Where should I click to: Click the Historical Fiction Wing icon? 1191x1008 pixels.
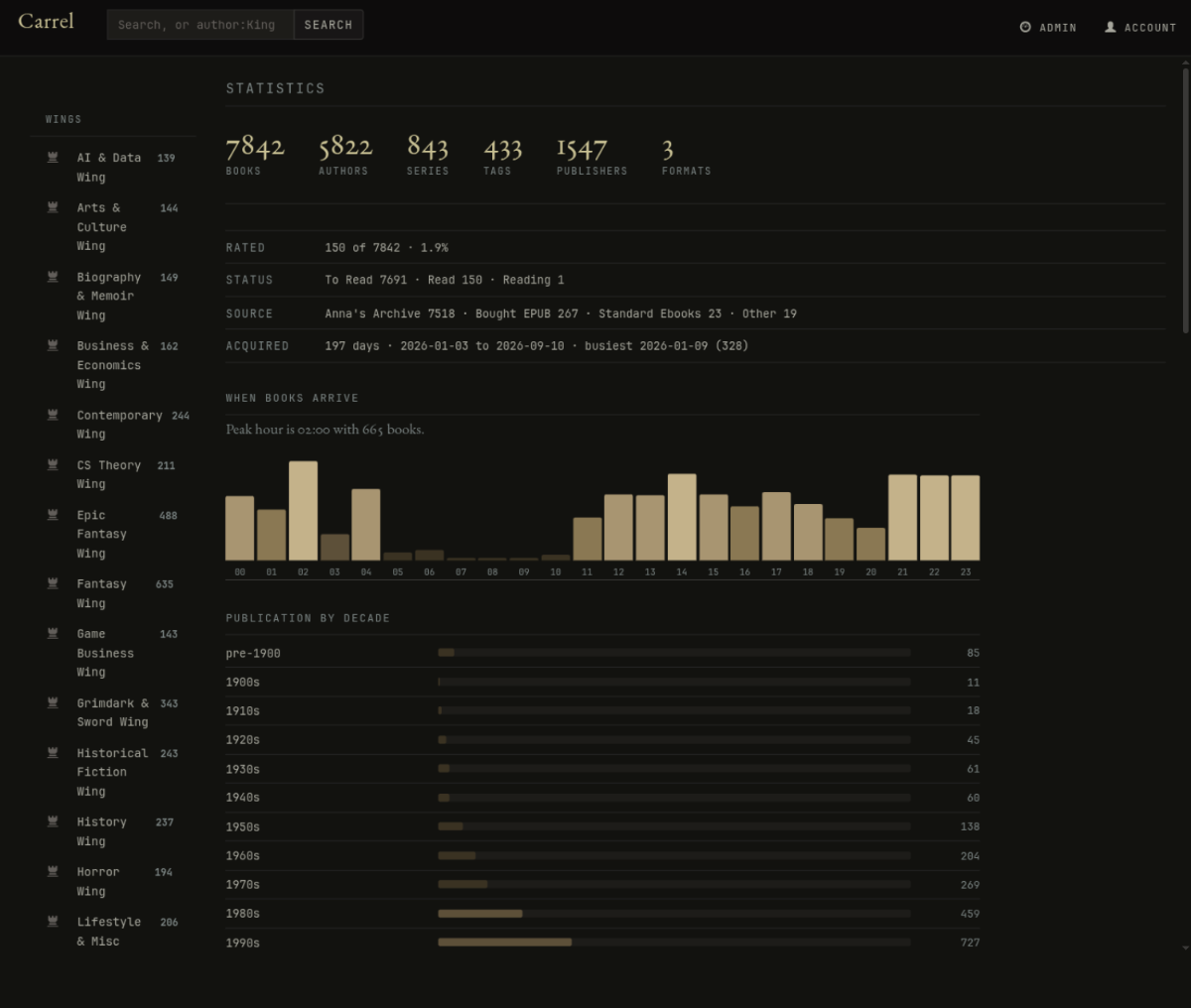coord(53,752)
